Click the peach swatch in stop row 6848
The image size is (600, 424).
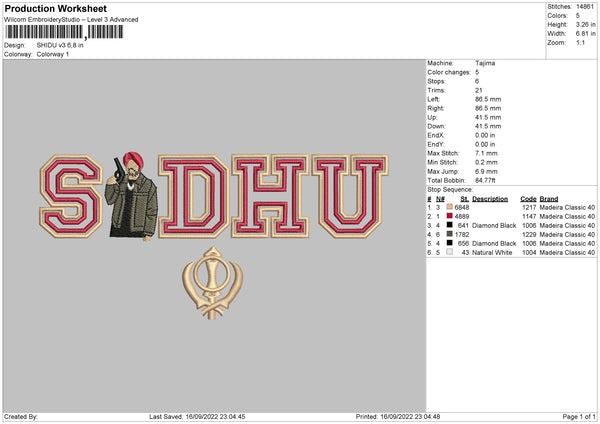point(450,207)
